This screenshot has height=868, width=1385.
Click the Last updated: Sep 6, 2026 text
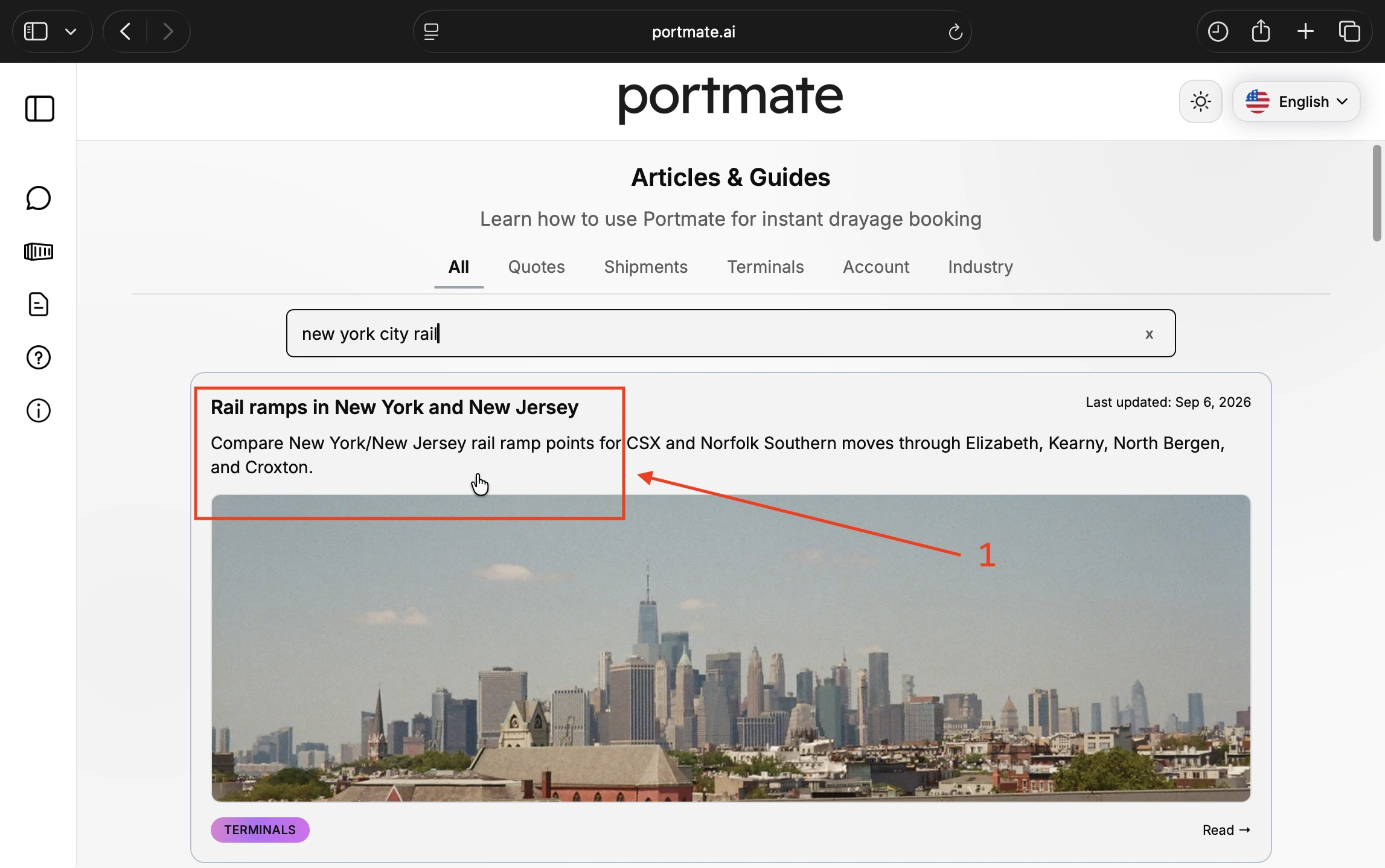pos(1168,403)
